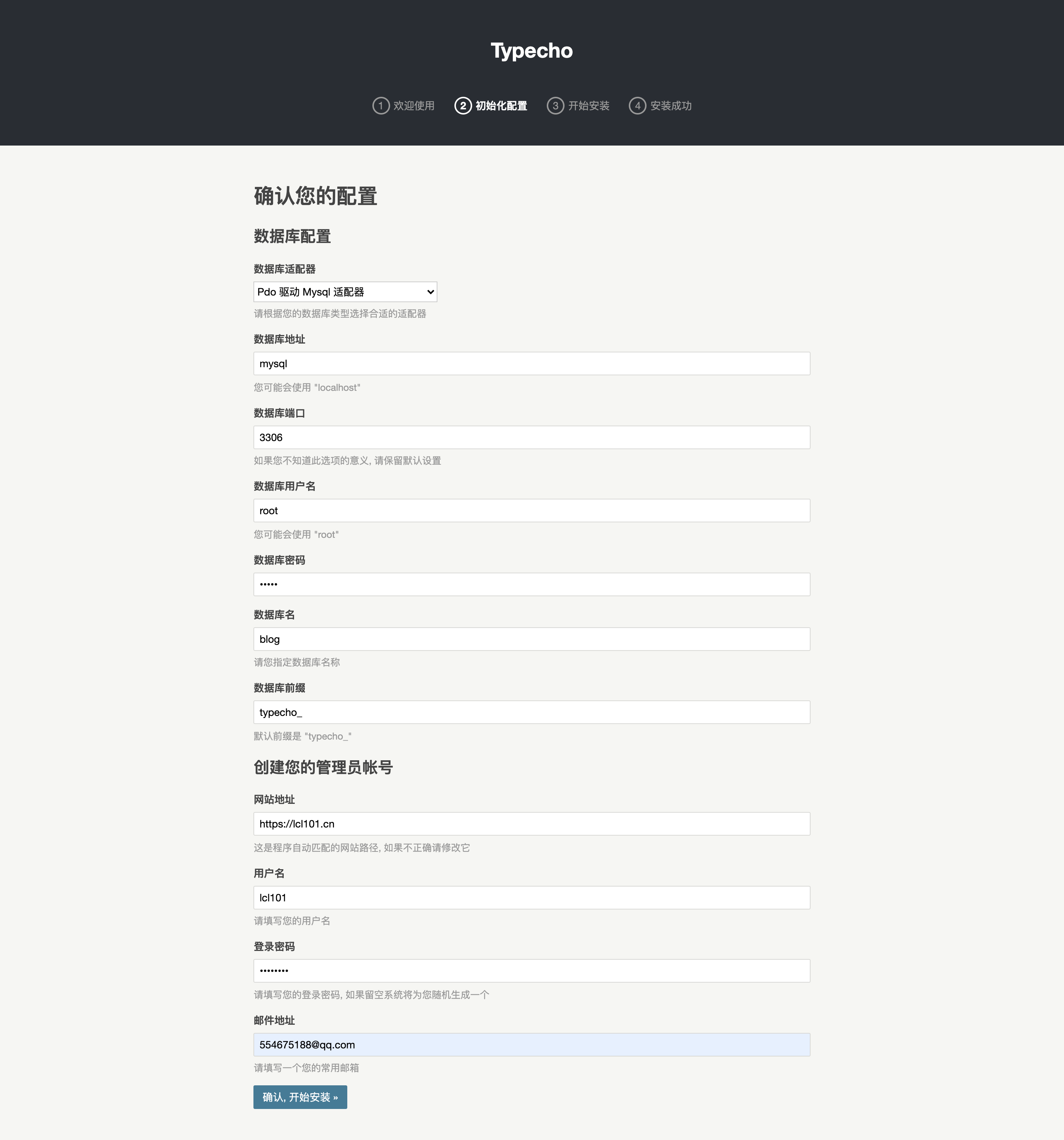Click the 数据库名 label
The image size is (1064, 1140).
pos(274,615)
